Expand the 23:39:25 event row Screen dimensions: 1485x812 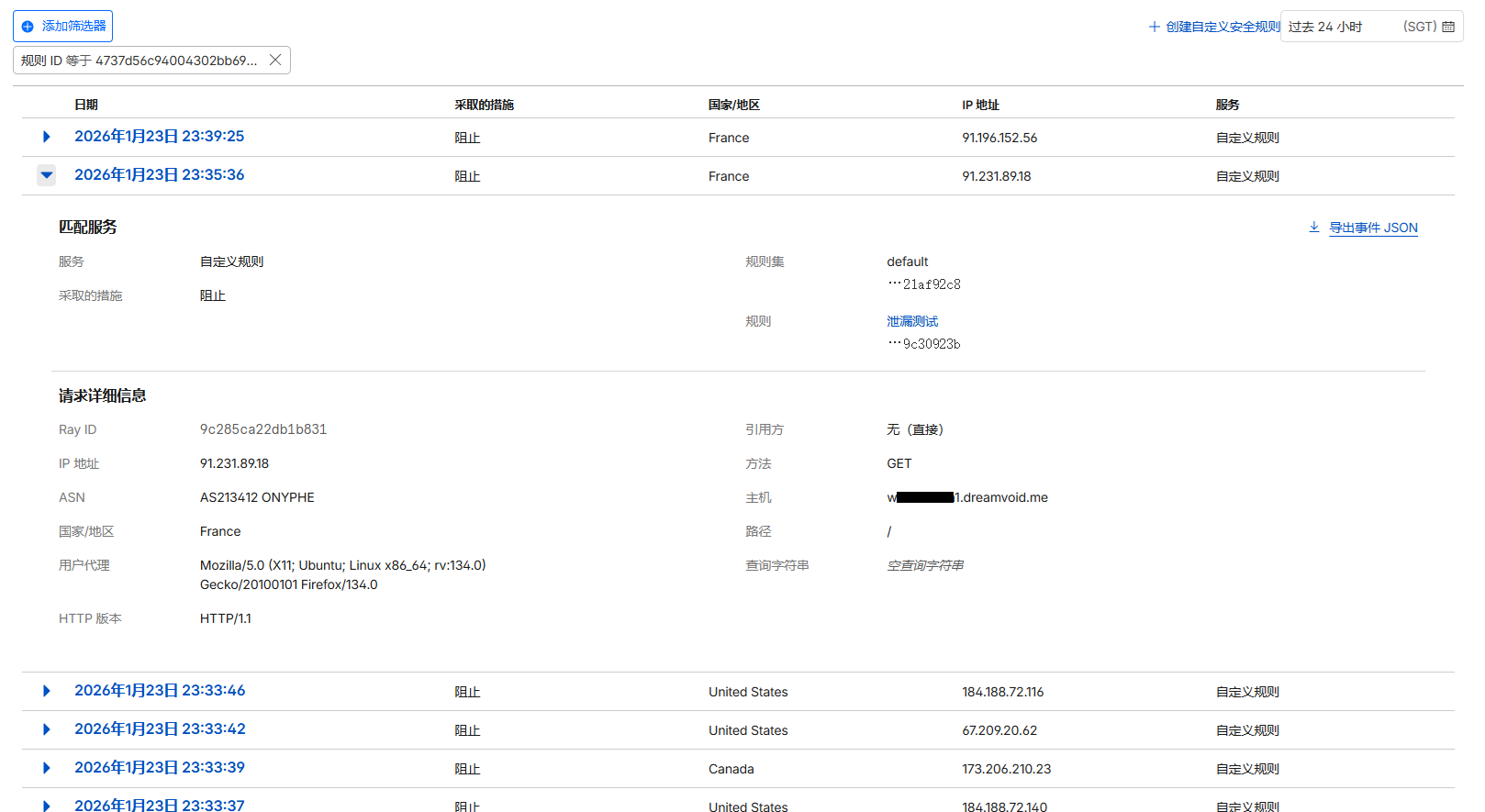47,137
